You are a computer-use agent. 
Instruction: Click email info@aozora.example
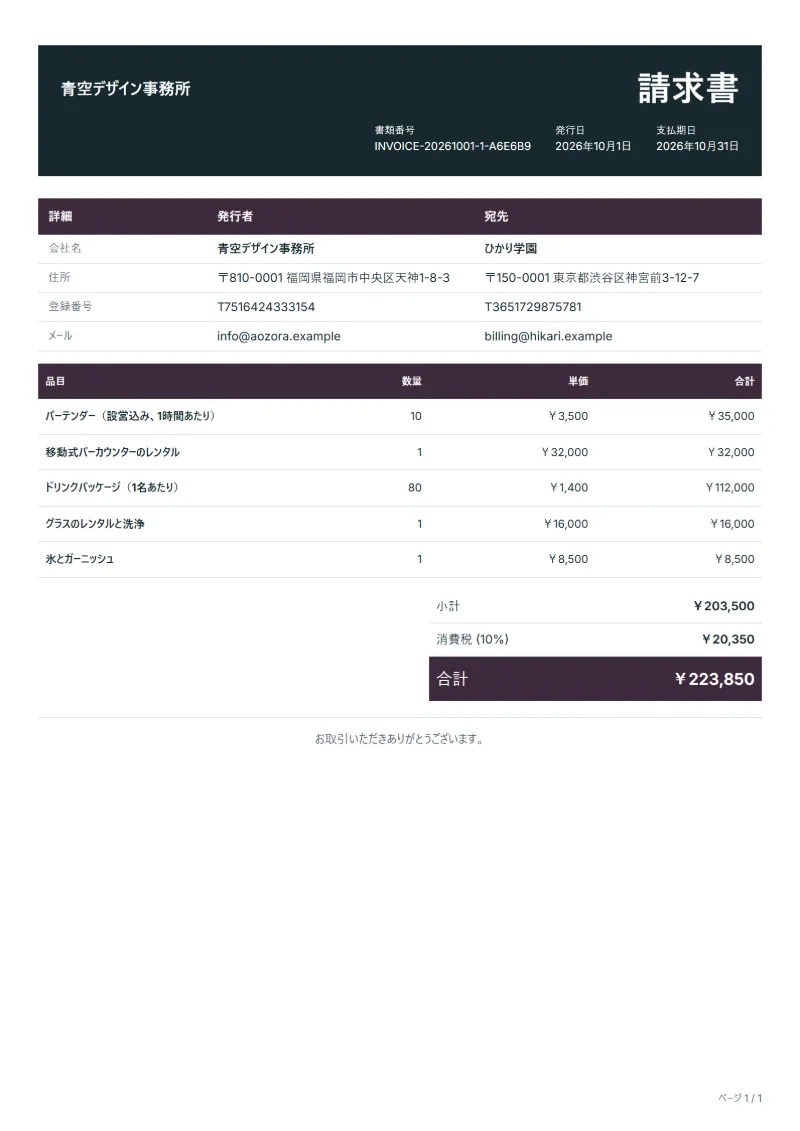click(278, 336)
